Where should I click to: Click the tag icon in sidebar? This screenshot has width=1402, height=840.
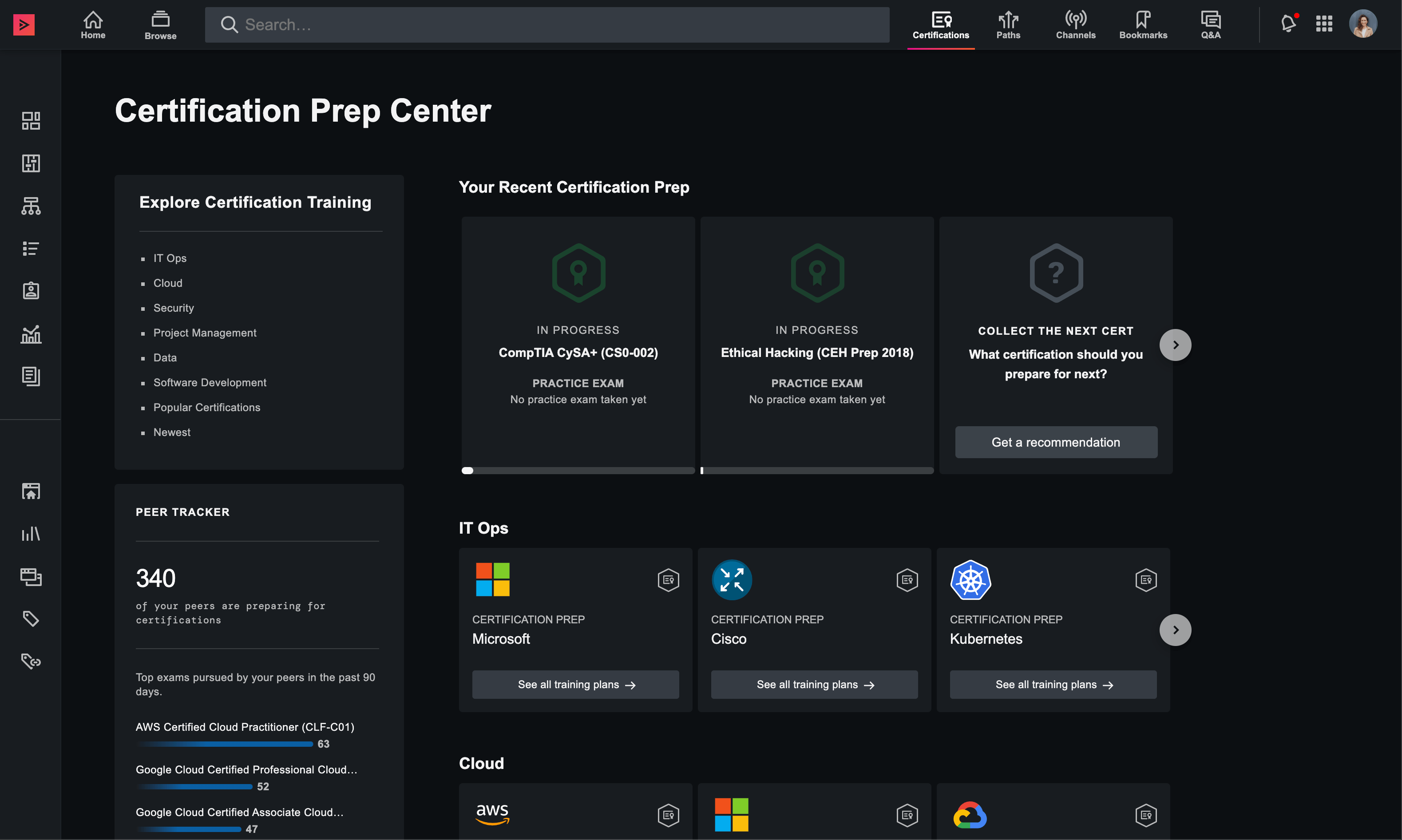coord(31,619)
